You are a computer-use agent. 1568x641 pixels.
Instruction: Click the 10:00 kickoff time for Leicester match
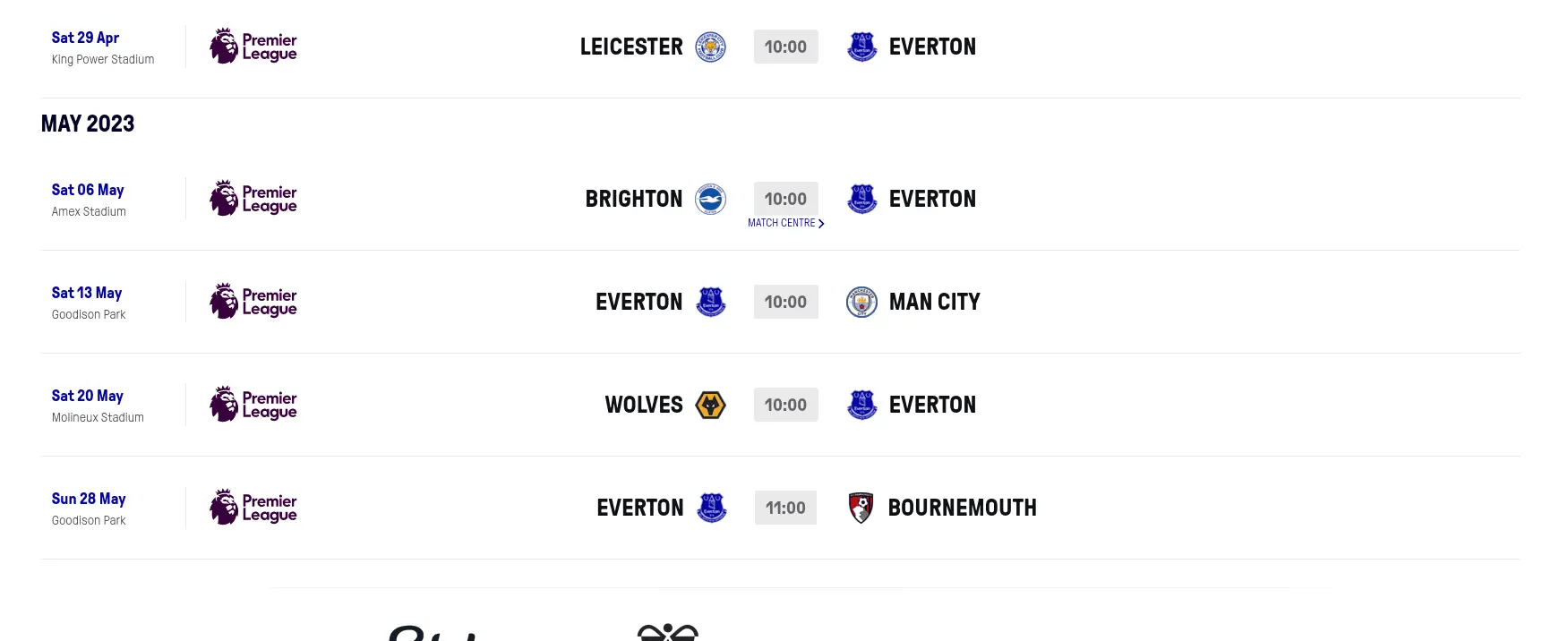click(785, 47)
